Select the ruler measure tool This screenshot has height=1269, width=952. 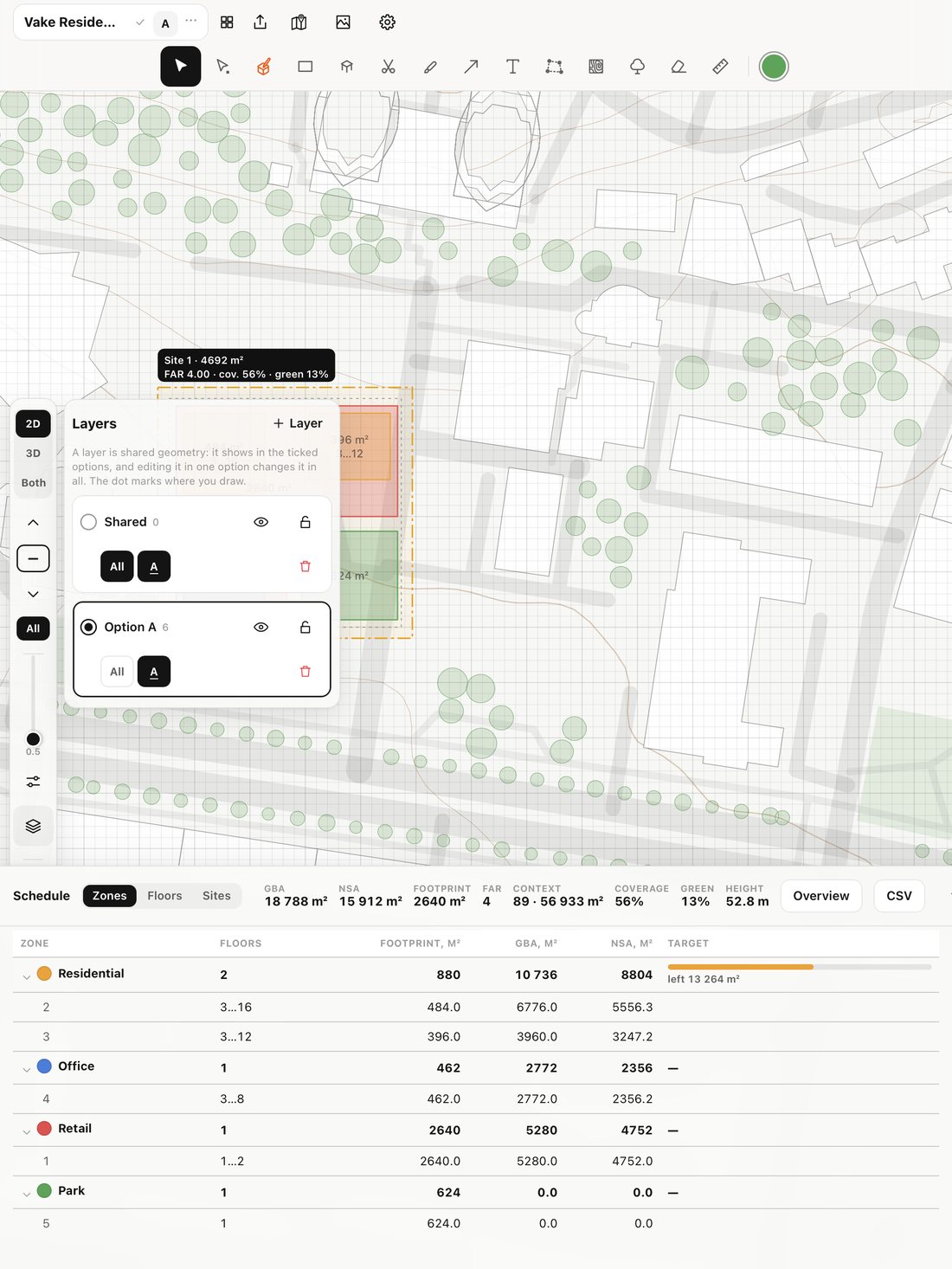720,67
